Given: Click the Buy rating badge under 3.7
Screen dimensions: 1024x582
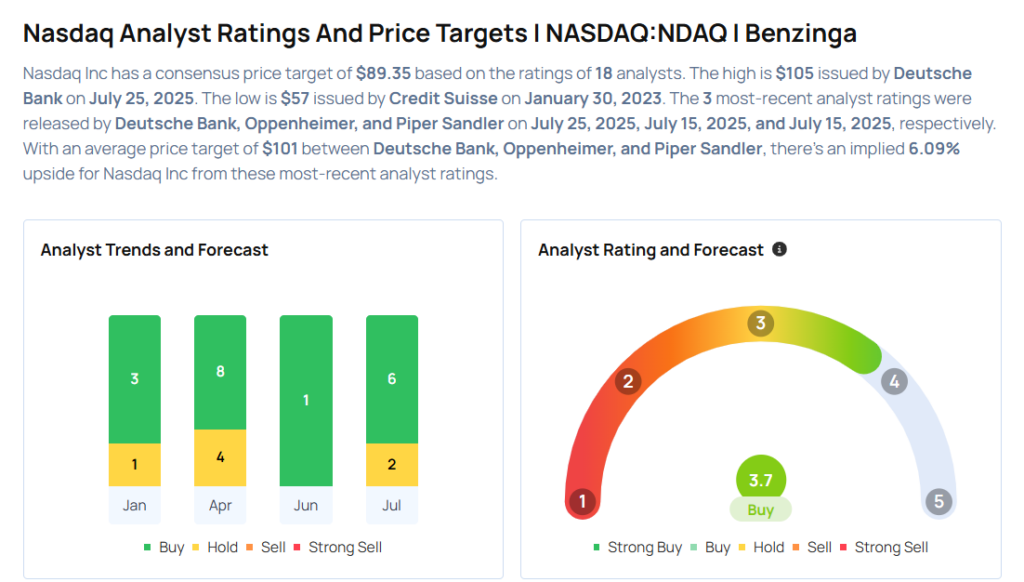Looking at the screenshot, I should (760, 510).
